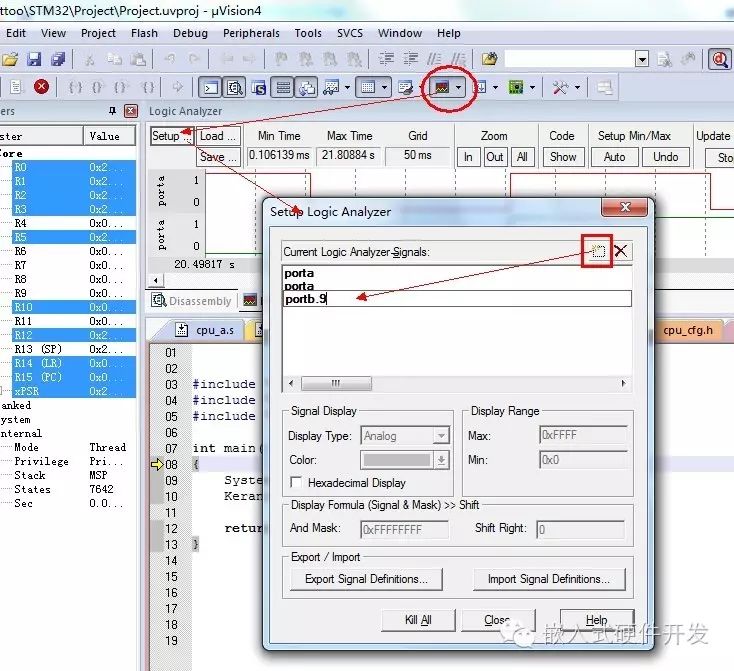Pin the Registers panel with pushpin icon
The height and width of the screenshot is (671, 734).
coord(112,111)
